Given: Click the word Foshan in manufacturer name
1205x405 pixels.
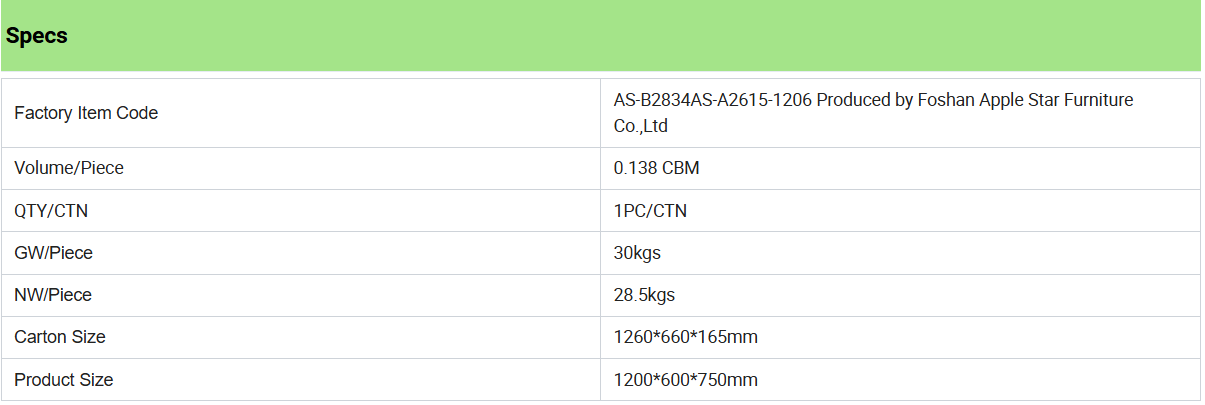Looking at the screenshot, I should coord(946,100).
